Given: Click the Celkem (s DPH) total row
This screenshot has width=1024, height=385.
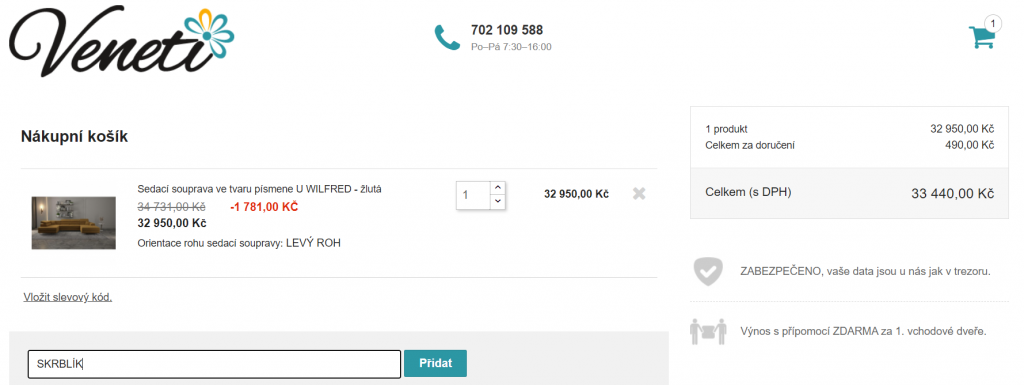Looking at the screenshot, I should pos(849,193).
